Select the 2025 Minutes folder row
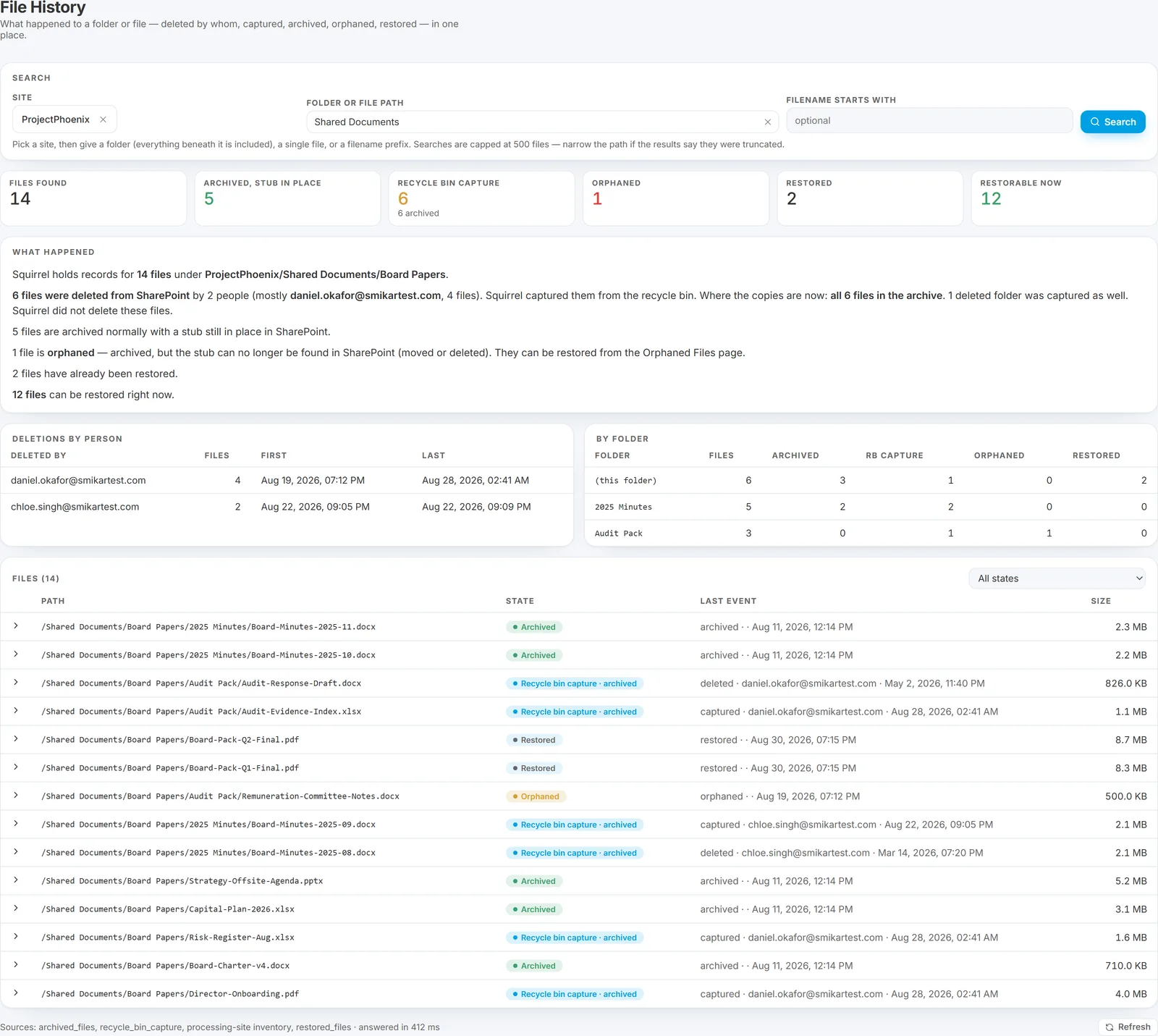The width and height of the screenshot is (1158, 1036). (x=871, y=507)
